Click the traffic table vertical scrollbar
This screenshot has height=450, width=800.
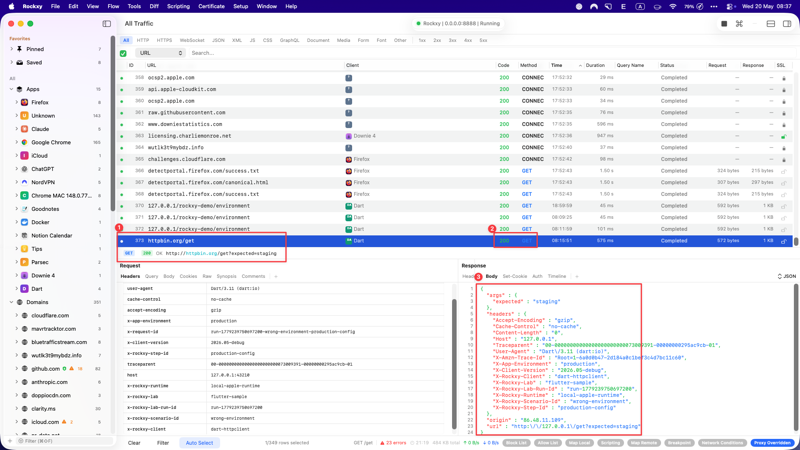(796, 241)
